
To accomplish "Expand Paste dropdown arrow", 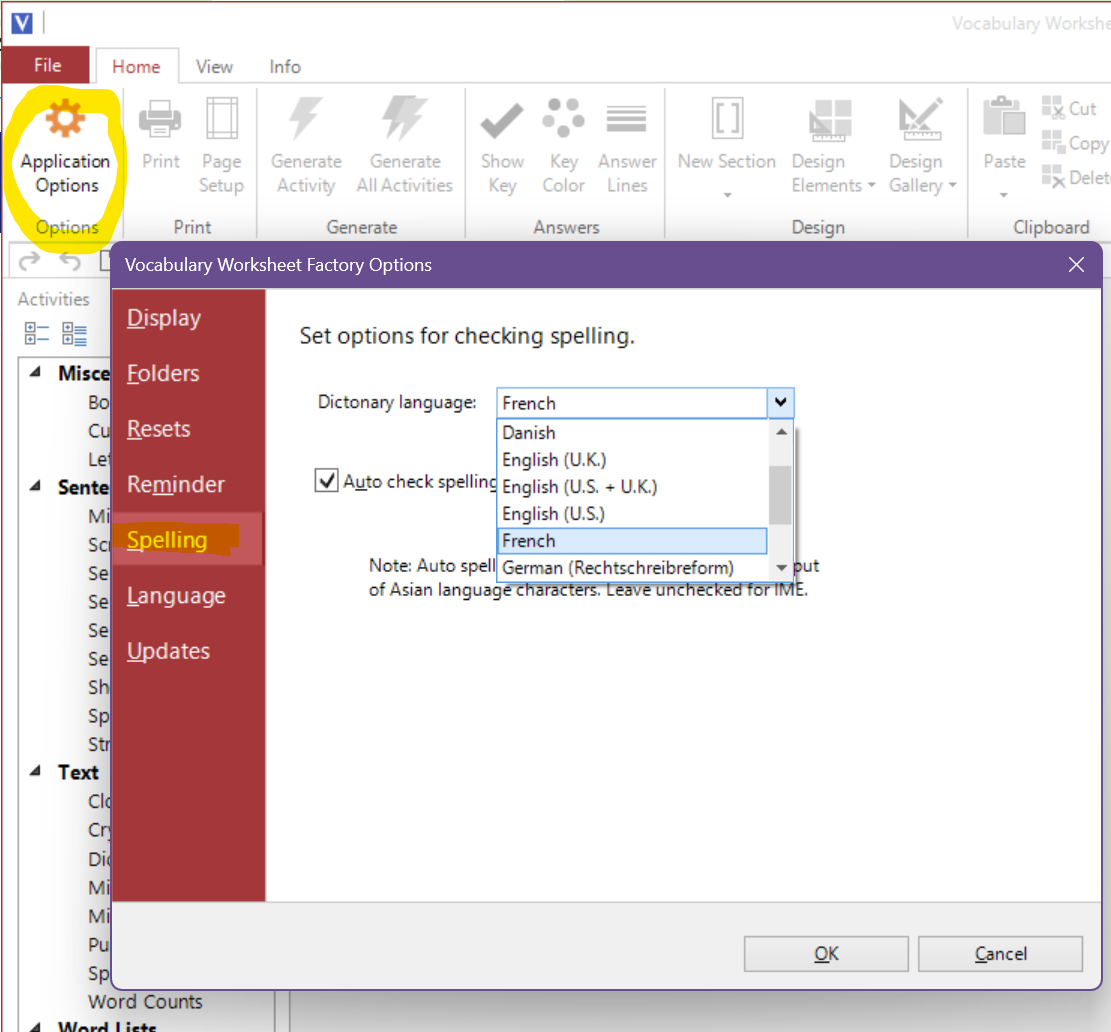I will tap(1003, 195).
